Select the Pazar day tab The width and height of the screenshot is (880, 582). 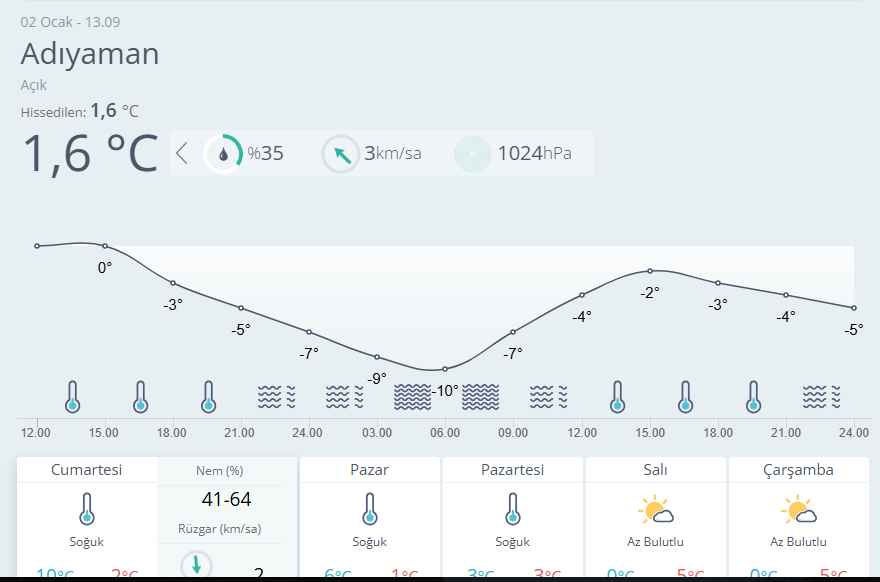pos(369,470)
